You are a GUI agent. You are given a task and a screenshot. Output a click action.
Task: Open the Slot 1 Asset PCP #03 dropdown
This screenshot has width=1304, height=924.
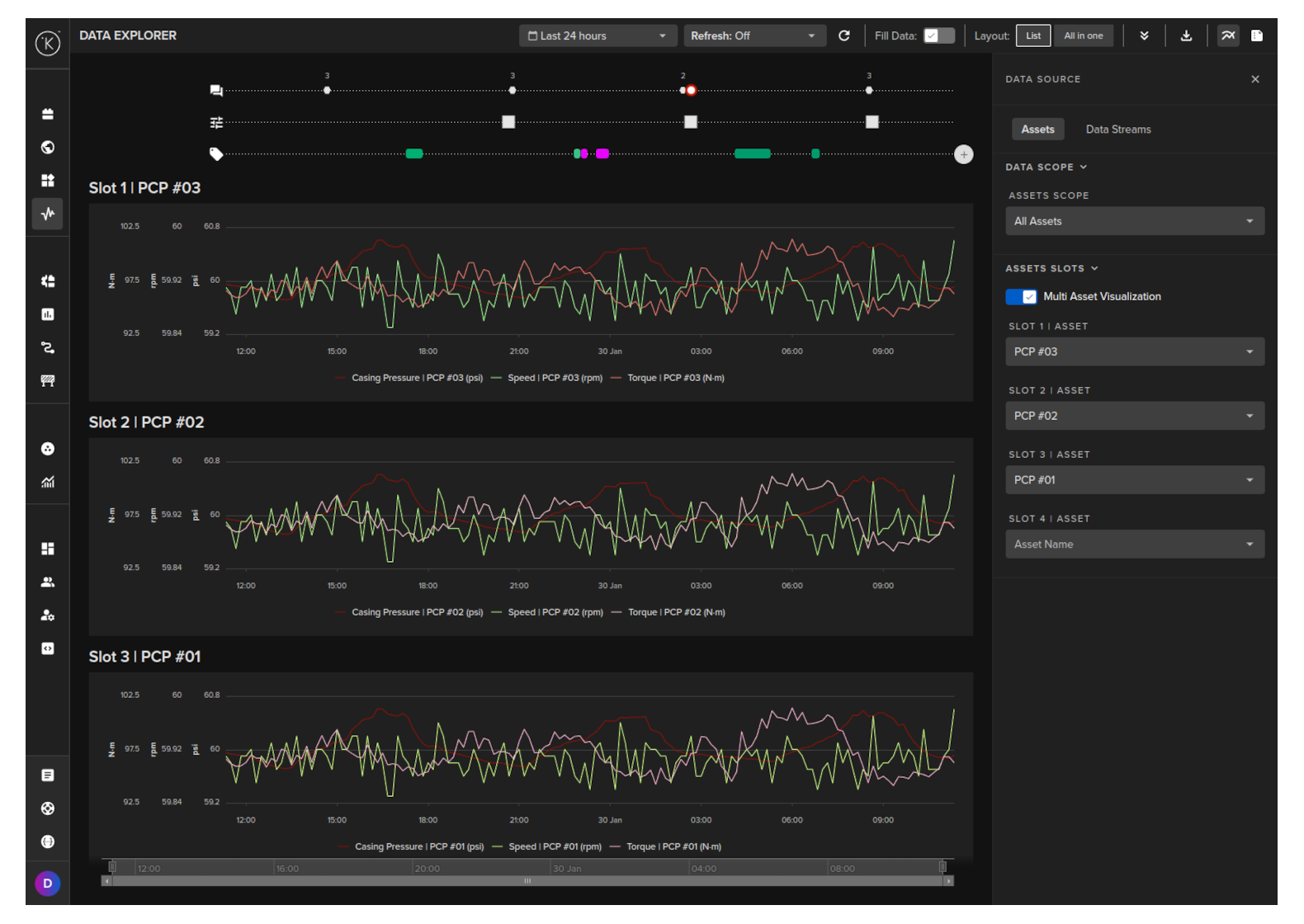pyautogui.click(x=1134, y=352)
